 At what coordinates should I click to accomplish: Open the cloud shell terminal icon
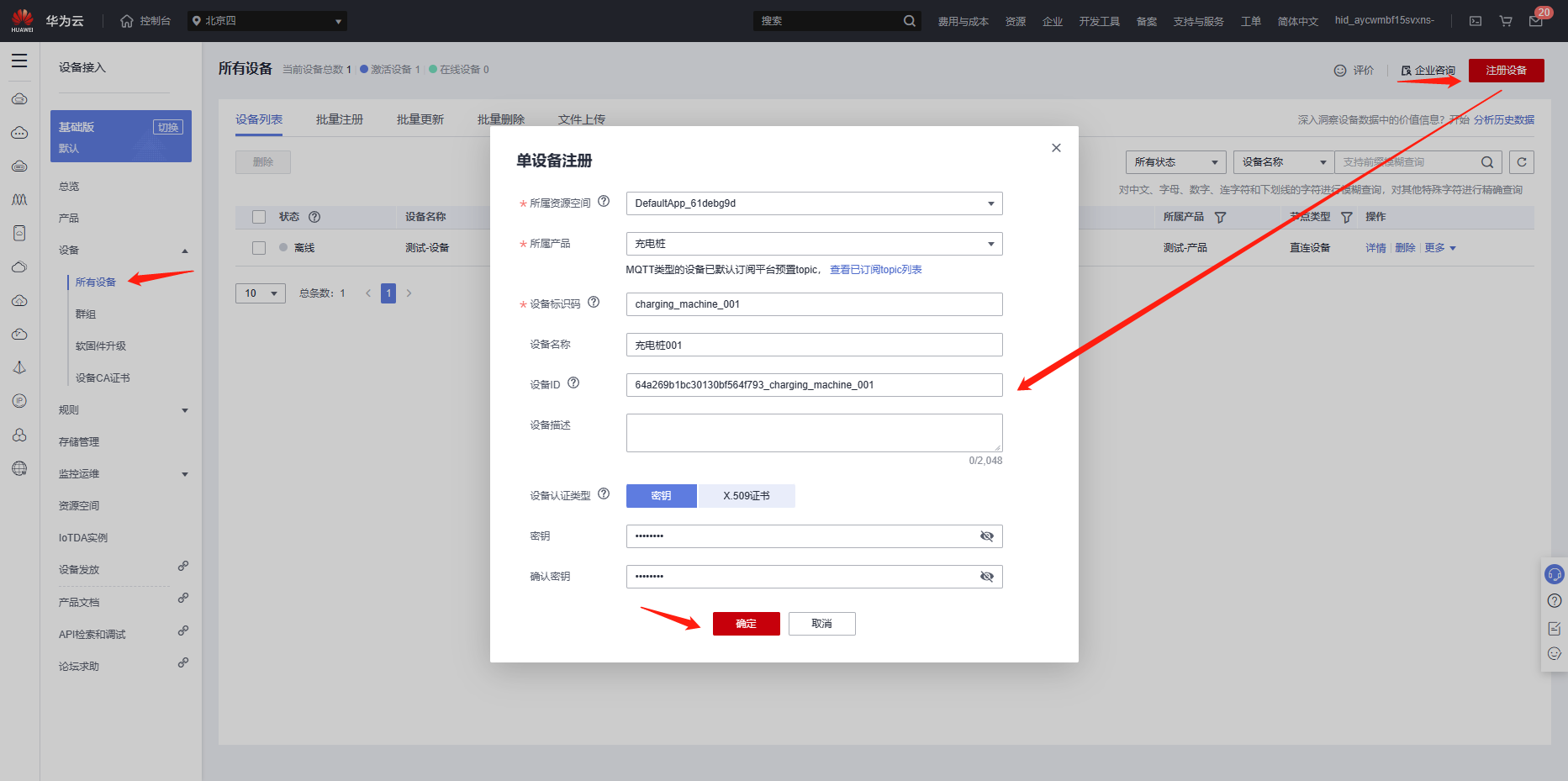pos(1476,21)
